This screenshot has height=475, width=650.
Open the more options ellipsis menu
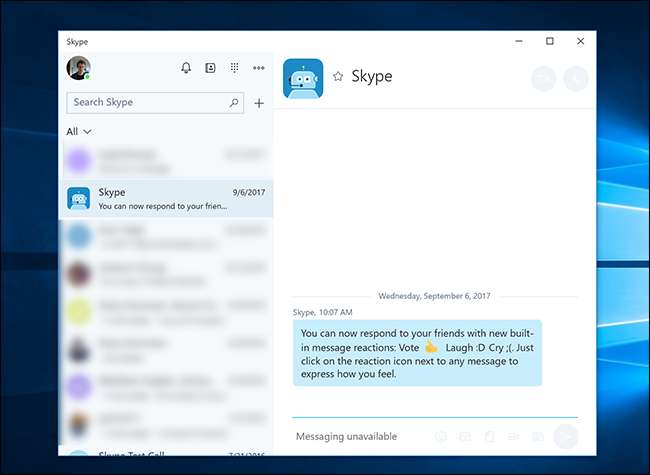coord(259,68)
